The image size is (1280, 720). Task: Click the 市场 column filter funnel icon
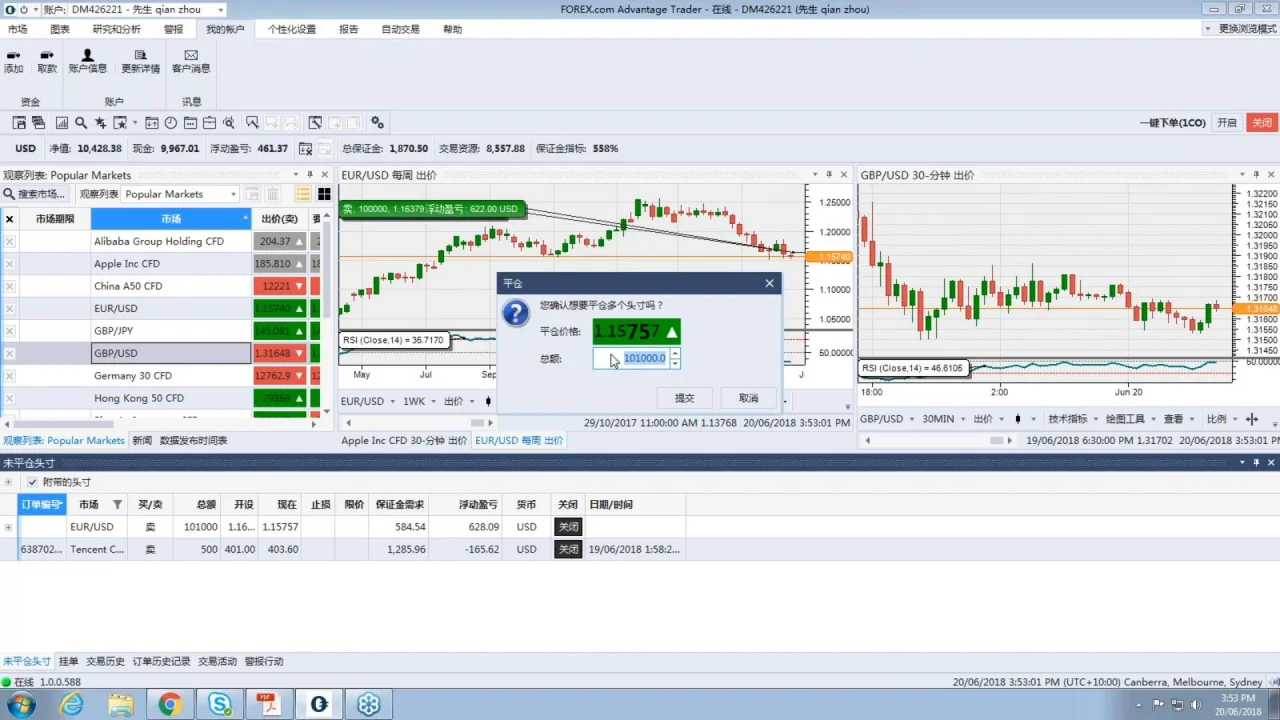click(x=117, y=504)
